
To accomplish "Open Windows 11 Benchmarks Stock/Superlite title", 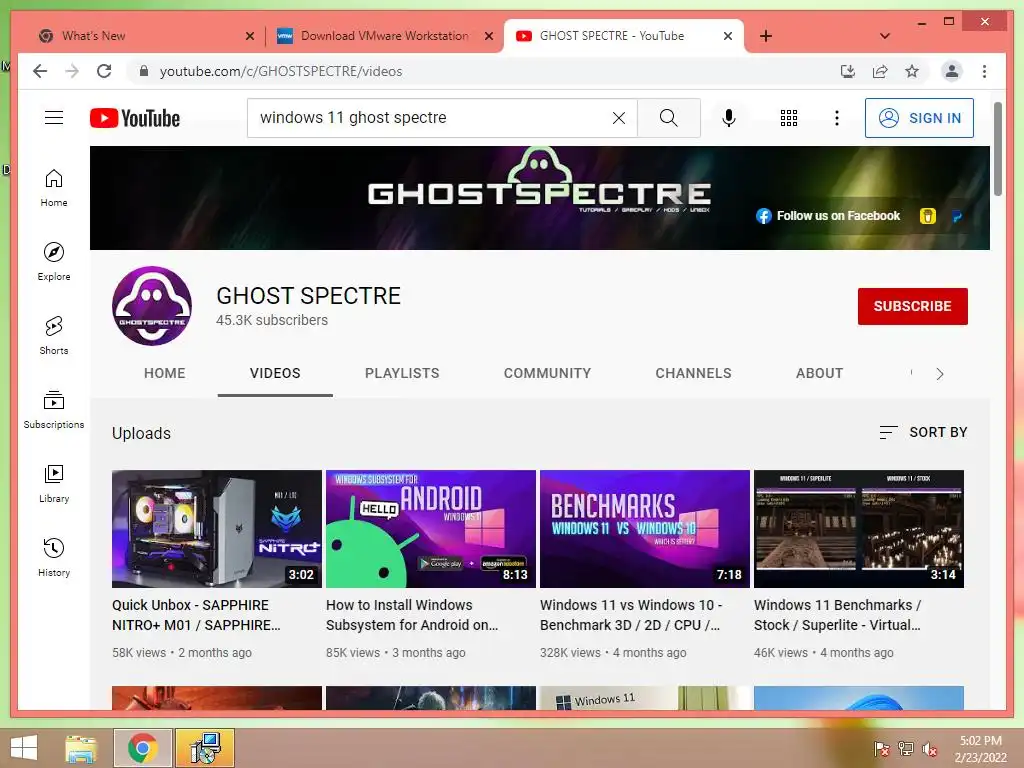I will click(838, 615).
